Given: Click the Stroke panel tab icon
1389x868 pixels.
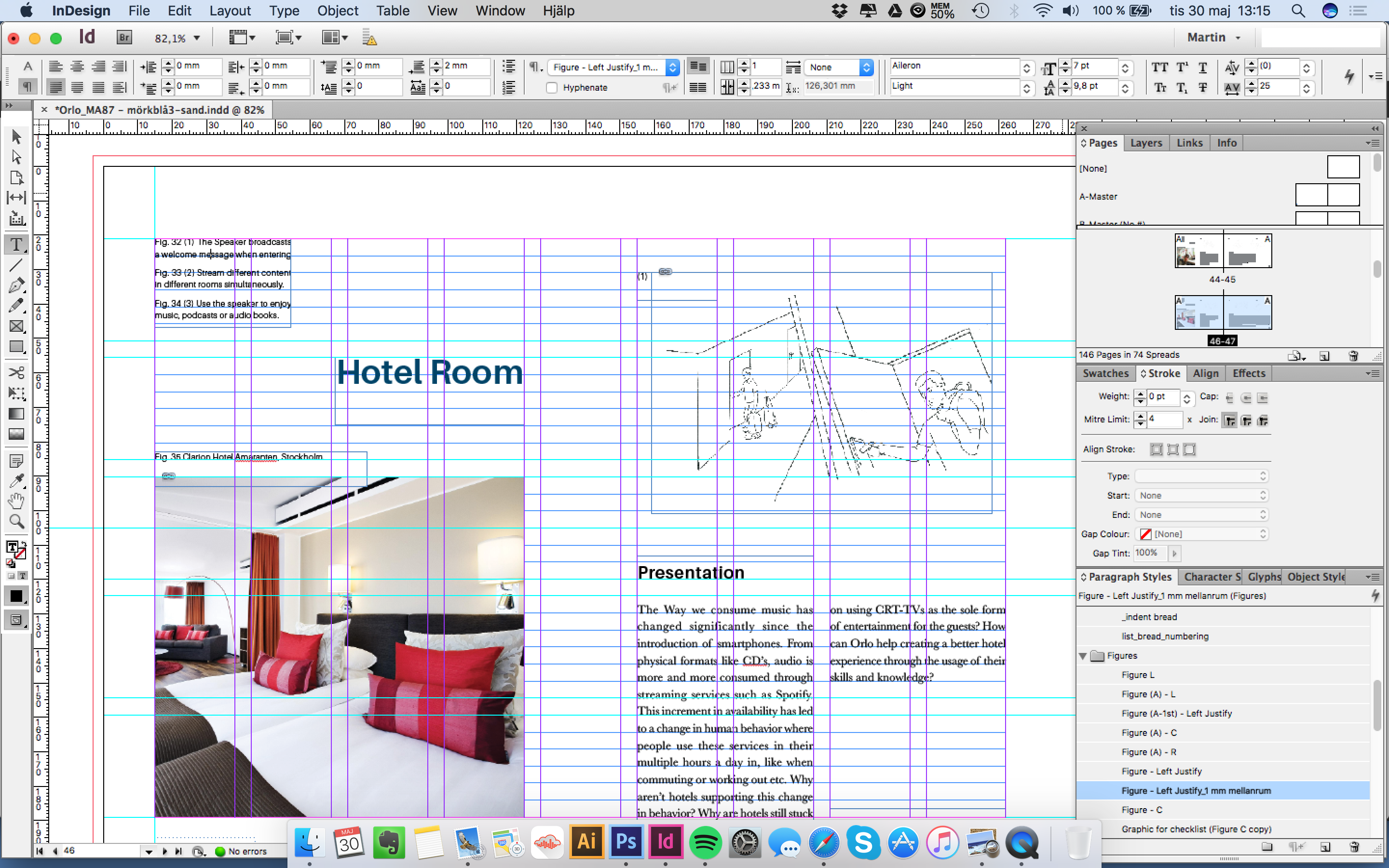Looking at the screenshot, I should (1159, 373).
